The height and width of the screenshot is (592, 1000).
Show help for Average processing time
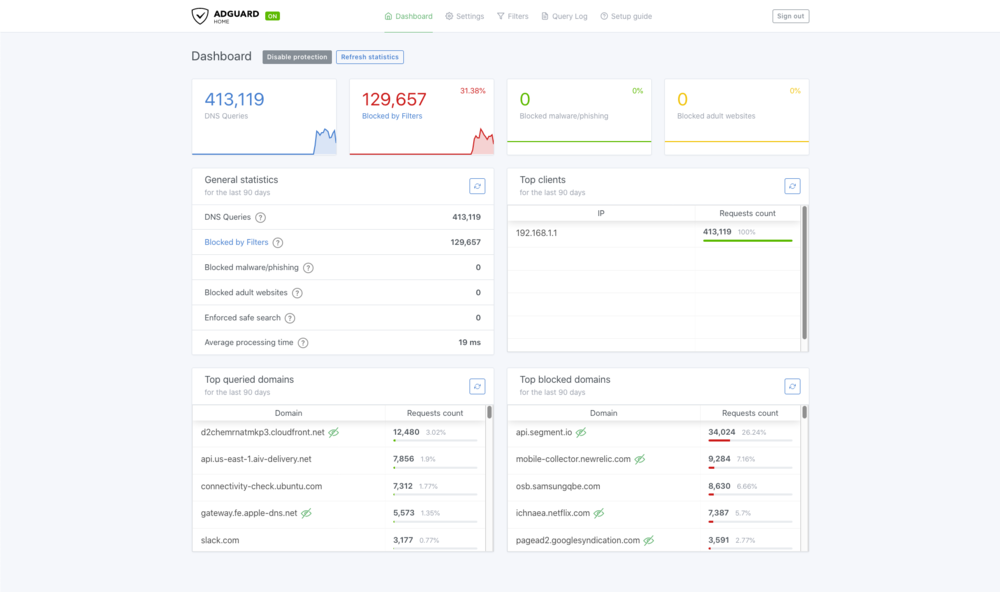coord(303,343)
